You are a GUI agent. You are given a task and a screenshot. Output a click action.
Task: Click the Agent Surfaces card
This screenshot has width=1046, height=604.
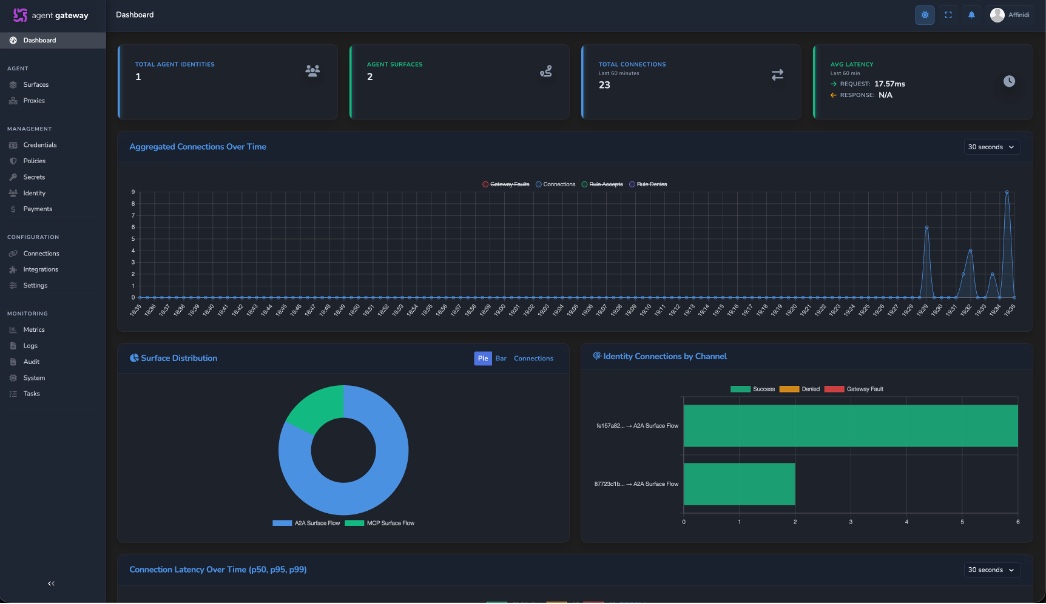(460, 82)
